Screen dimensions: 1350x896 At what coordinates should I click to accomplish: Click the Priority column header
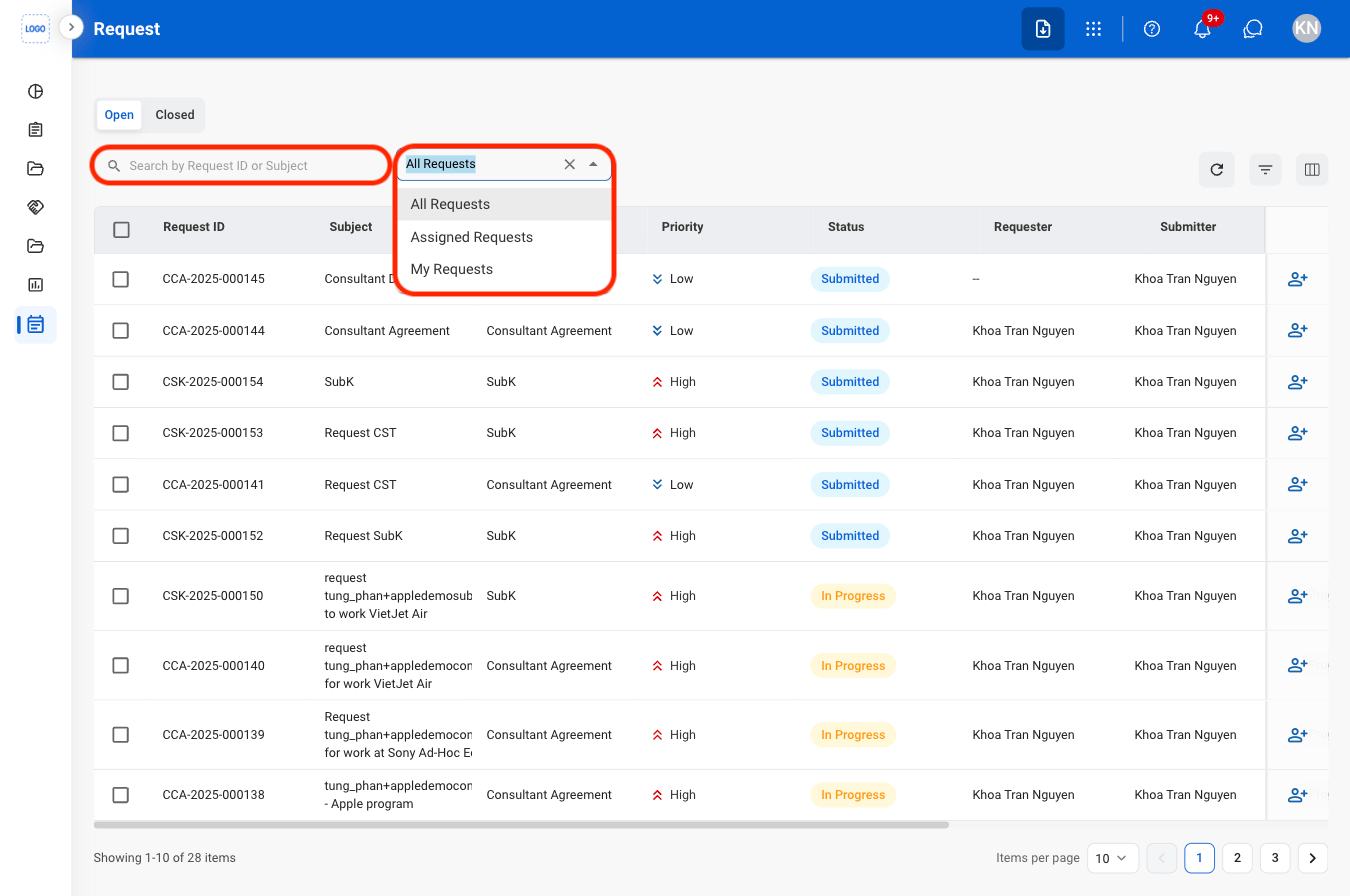[683, 227]
